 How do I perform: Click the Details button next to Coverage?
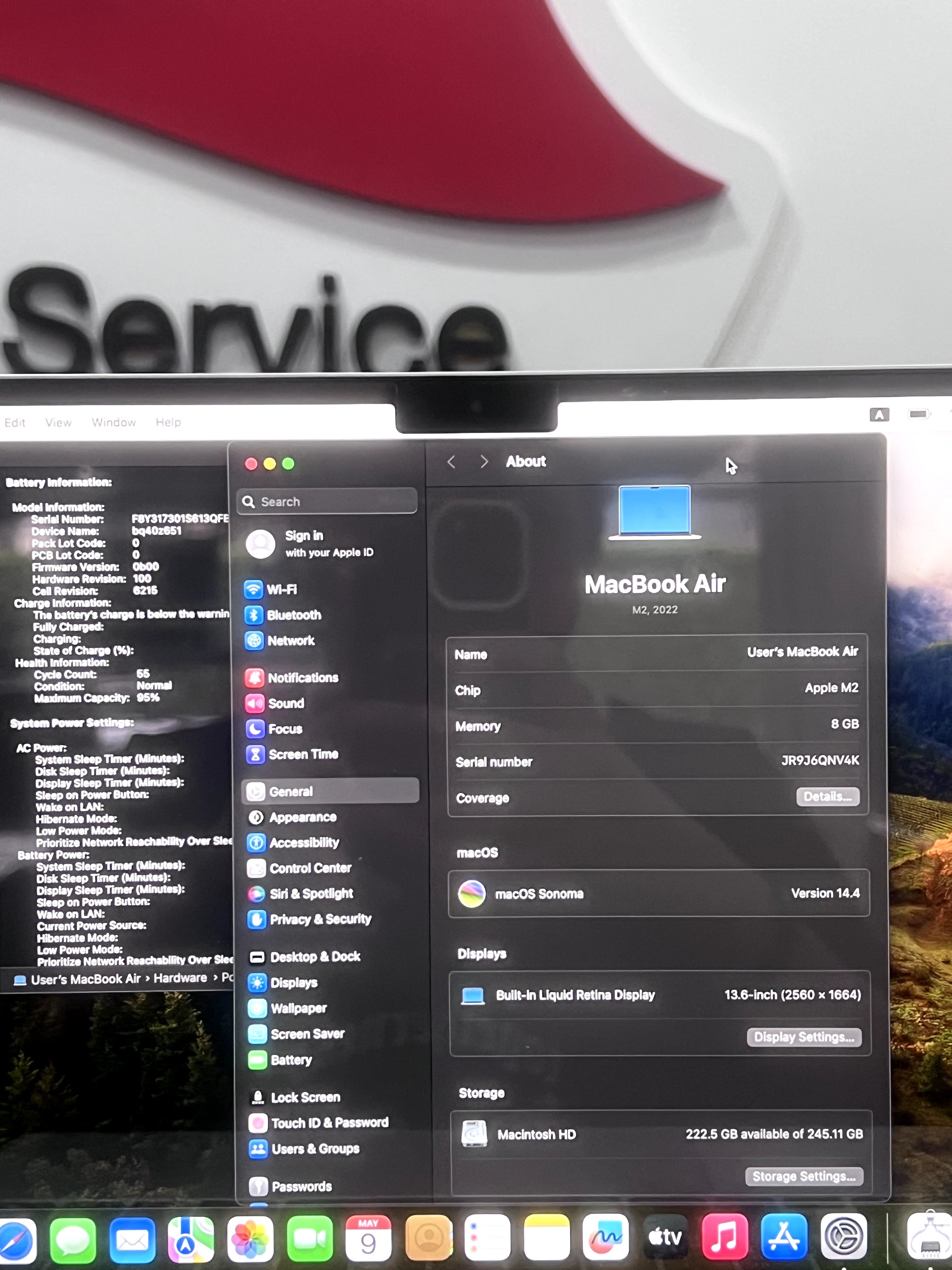click(x=827, y=796)
